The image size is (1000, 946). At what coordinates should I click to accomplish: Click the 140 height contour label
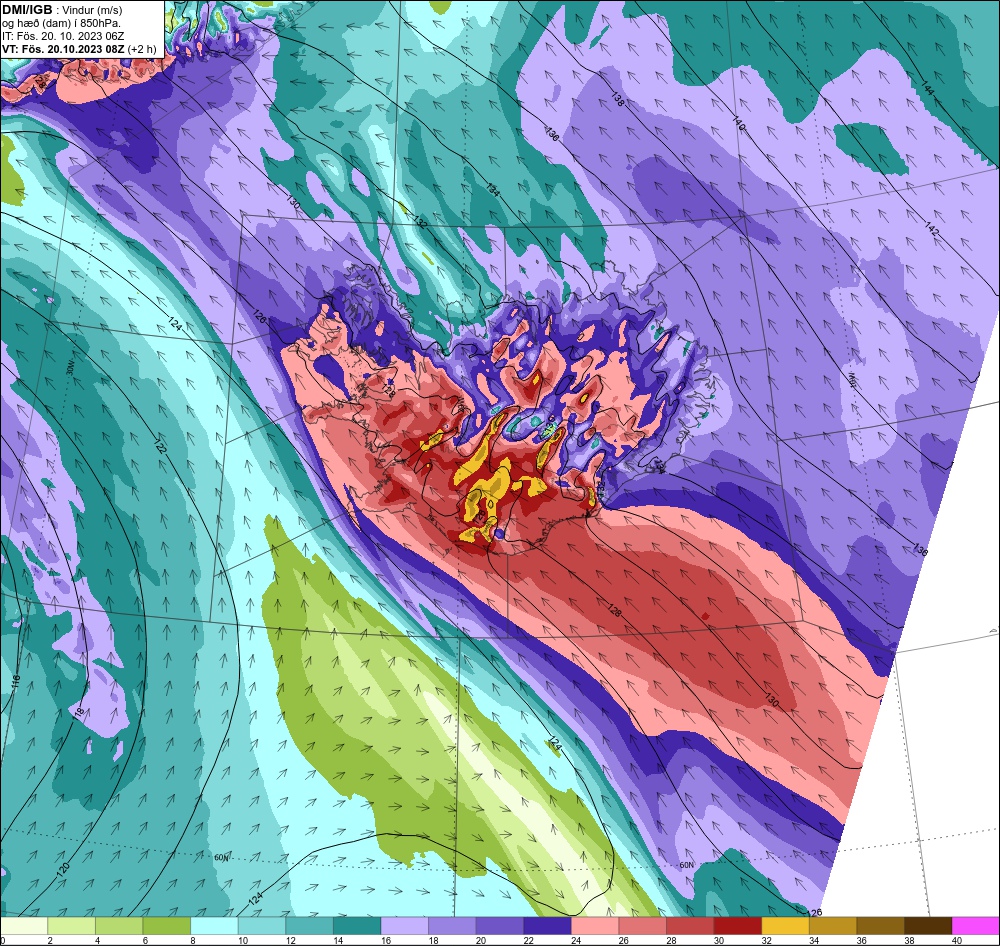pyautogui.click(x=739, y=122)
